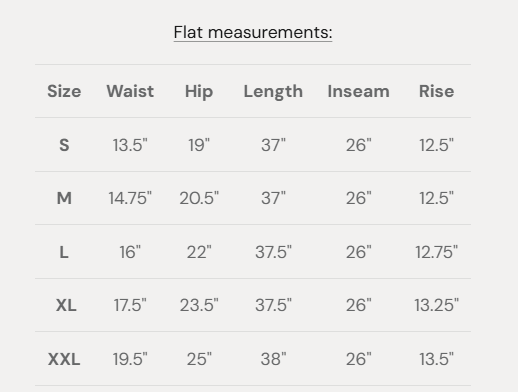Click the Length column header
The width and height of the screenshot is (518, 392).
point(273,92)
